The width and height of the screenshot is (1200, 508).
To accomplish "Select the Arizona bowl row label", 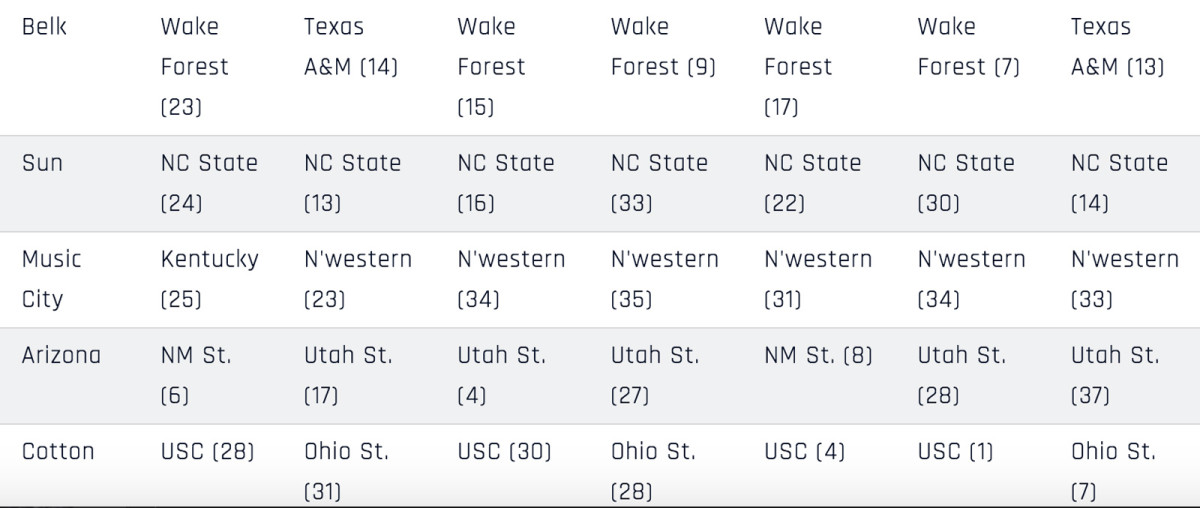I will point(61,355).
